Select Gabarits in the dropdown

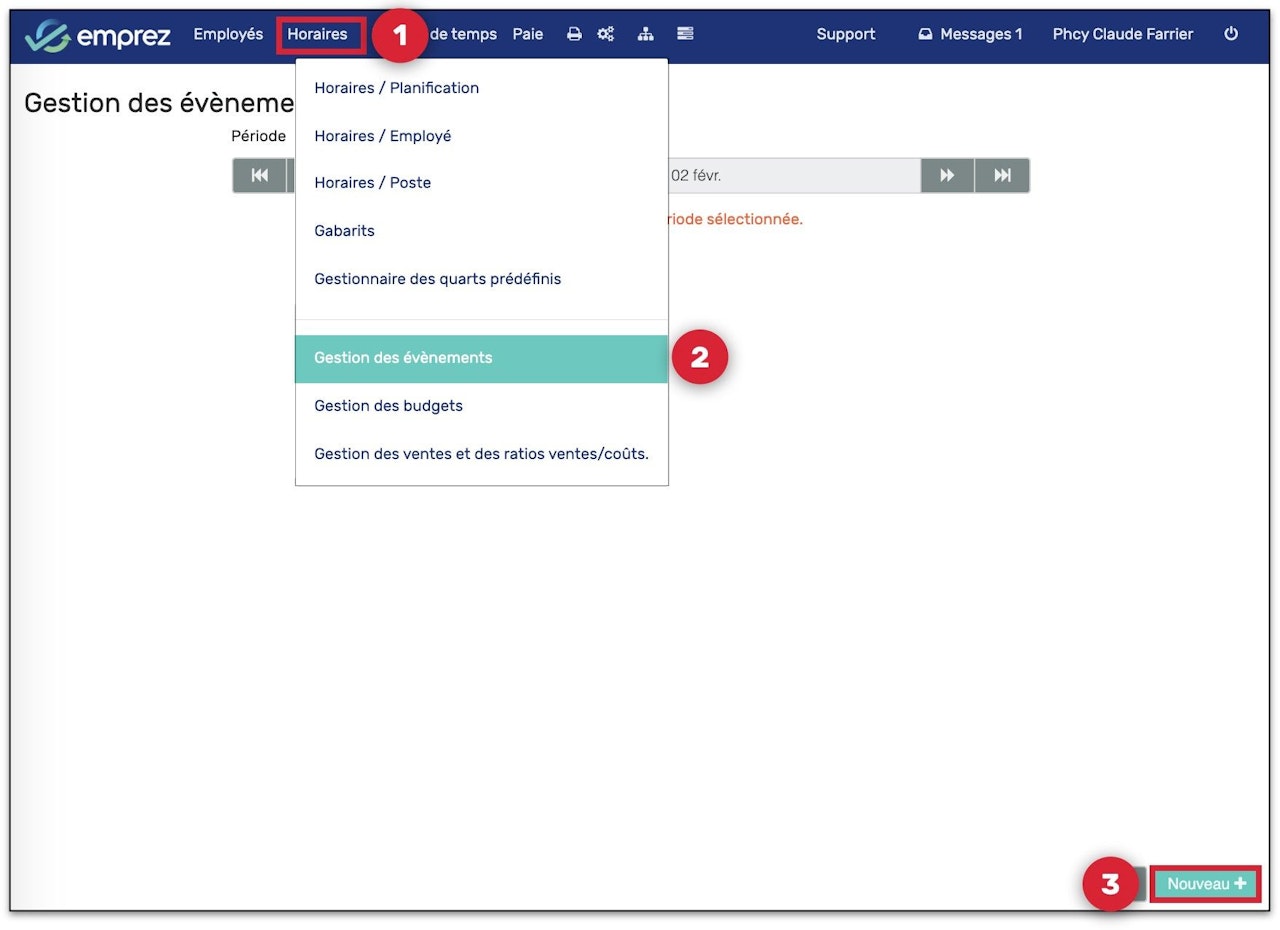point(344,231)
